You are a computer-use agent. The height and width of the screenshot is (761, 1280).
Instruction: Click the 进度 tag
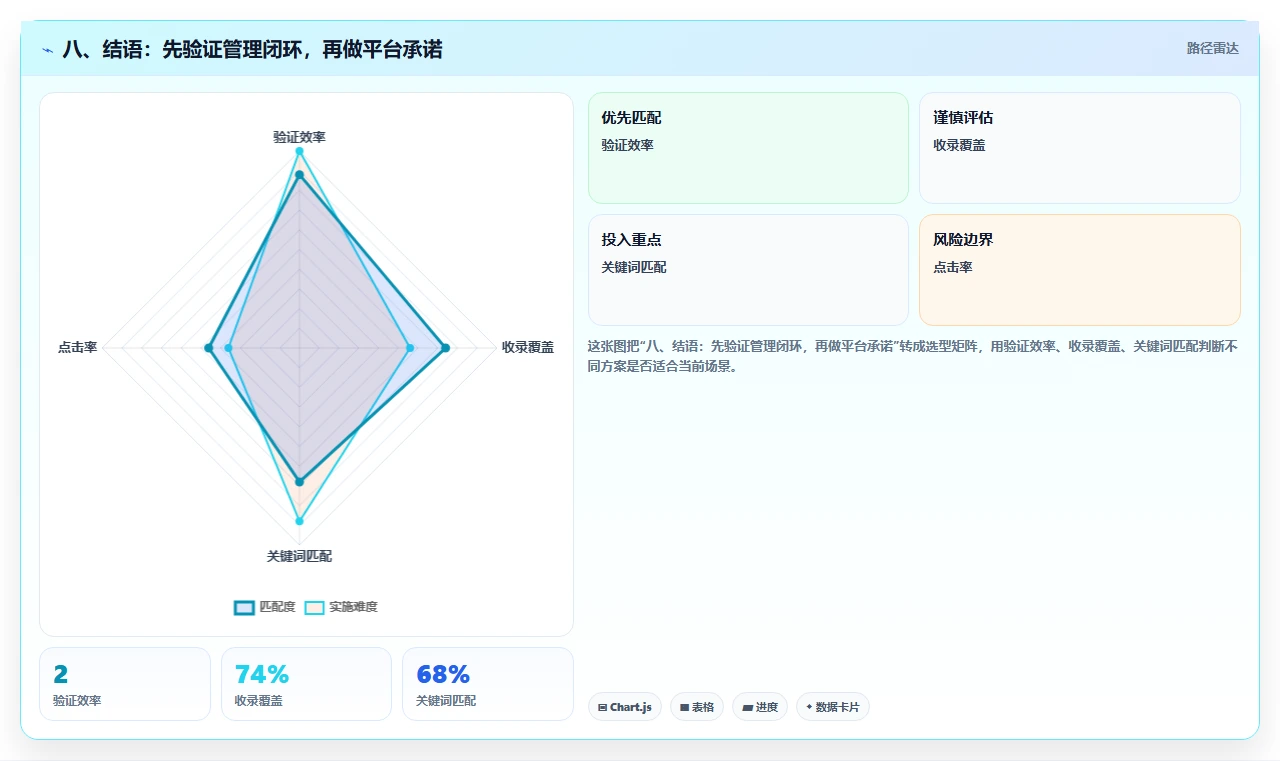[x=760, y=707]
